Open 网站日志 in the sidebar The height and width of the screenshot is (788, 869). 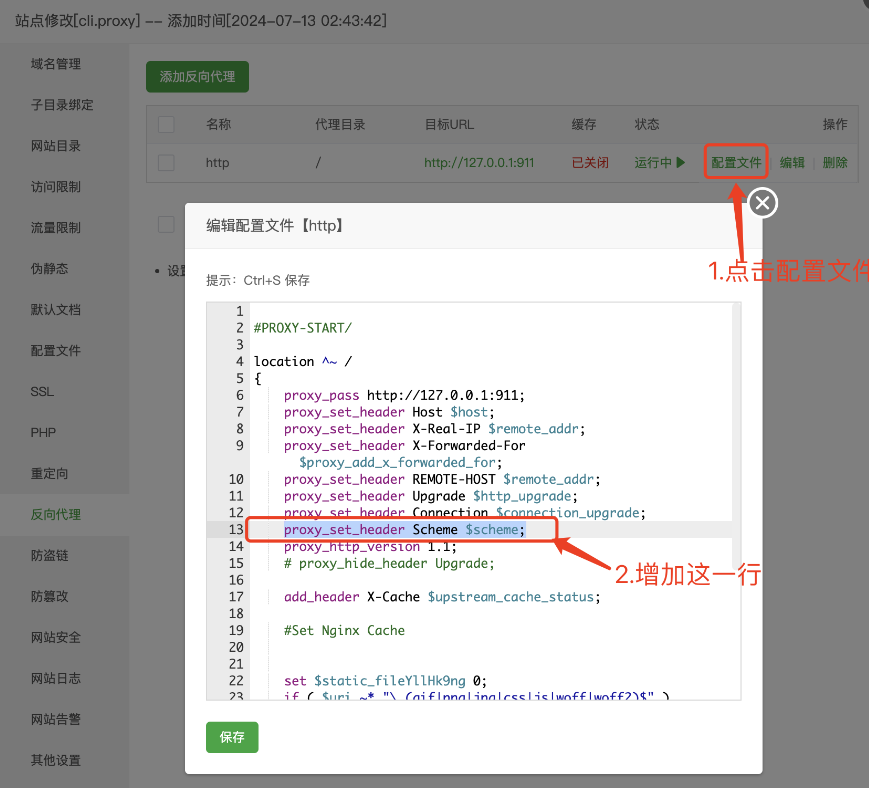click(x=56, y=679)
